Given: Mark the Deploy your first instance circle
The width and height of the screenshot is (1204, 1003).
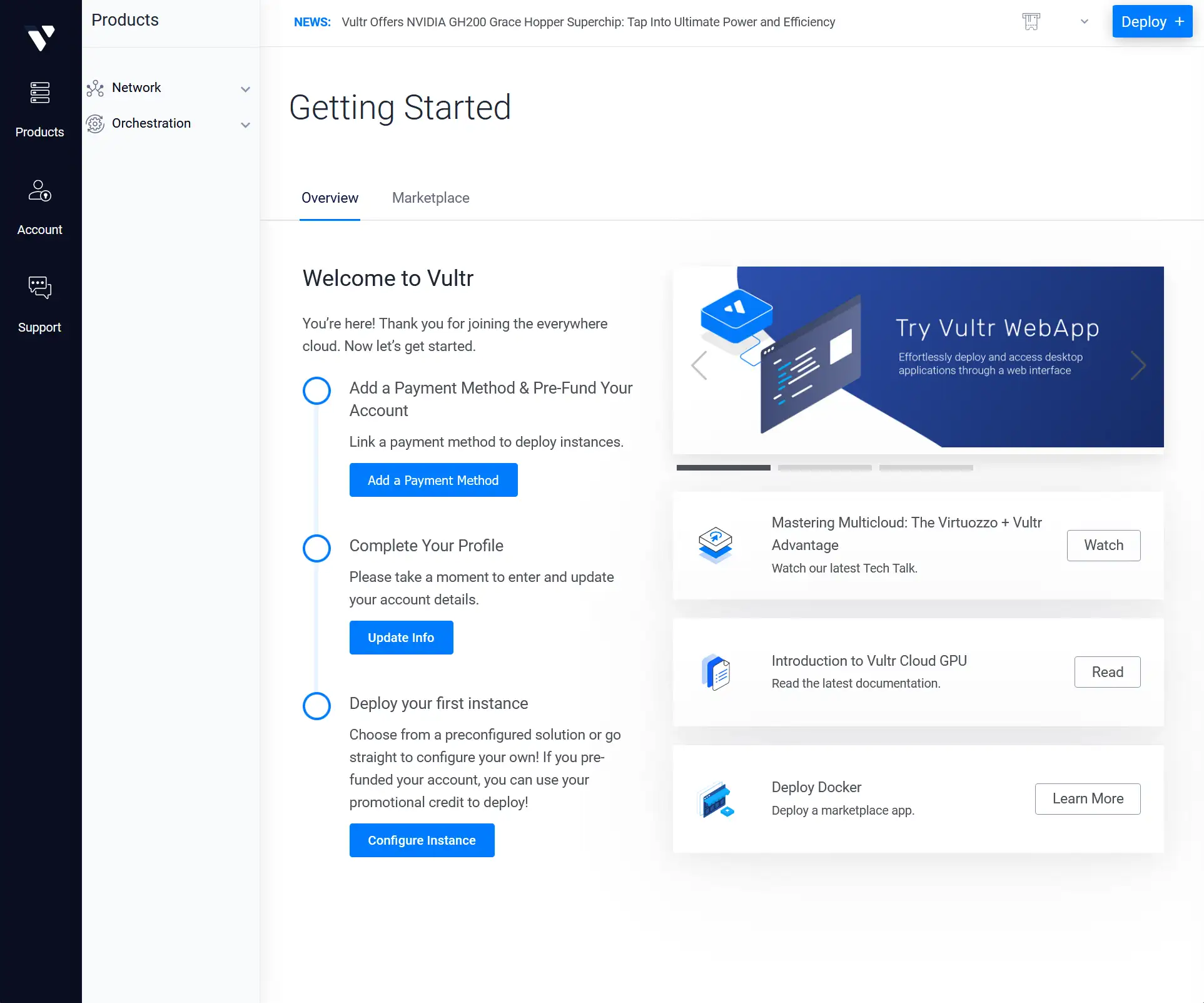Looking at the screenshot, I should (316, 706).
